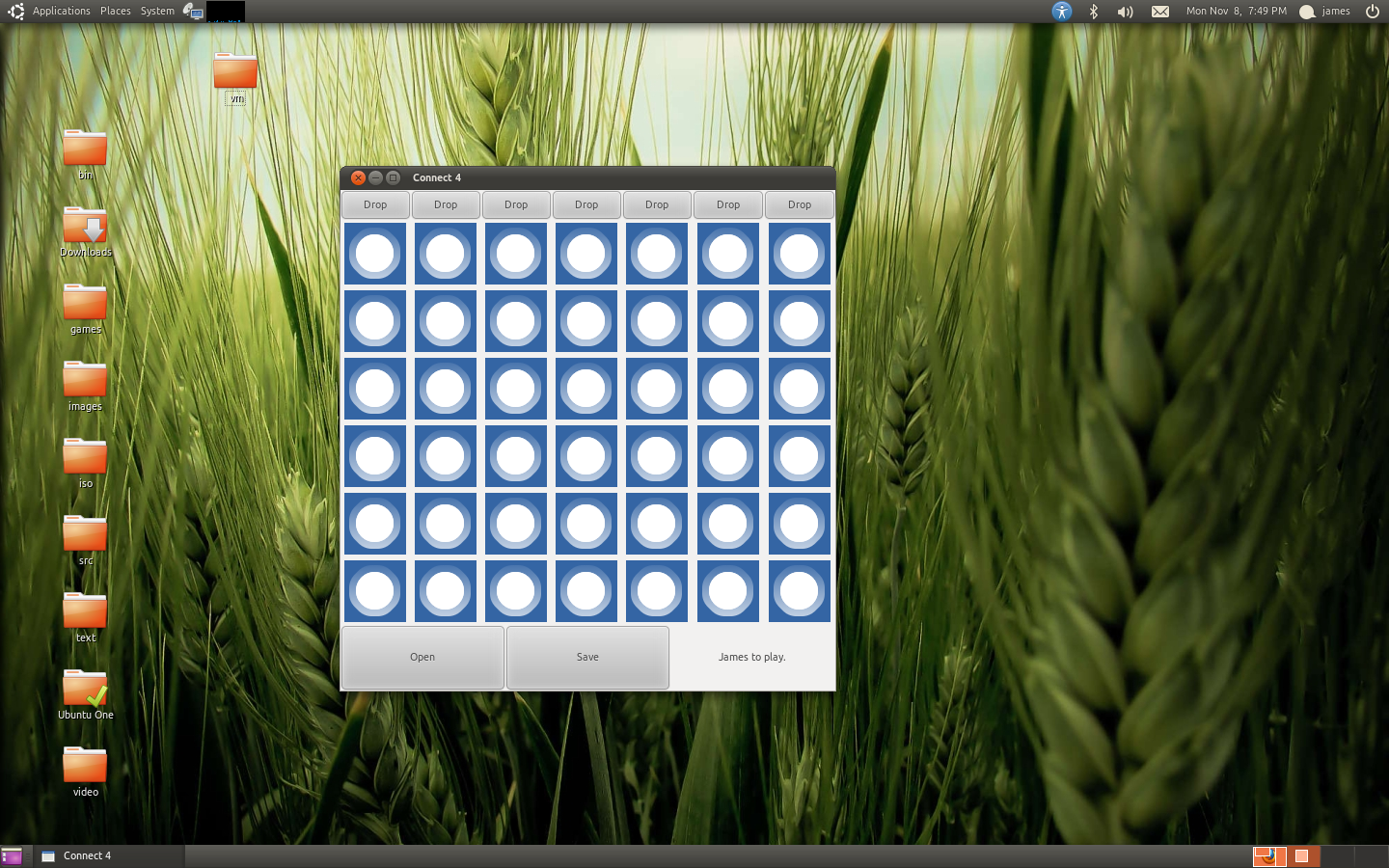Viewport: 1389px width, 868px height.
Task: Click the power button icon
Action: [1373, 12]
